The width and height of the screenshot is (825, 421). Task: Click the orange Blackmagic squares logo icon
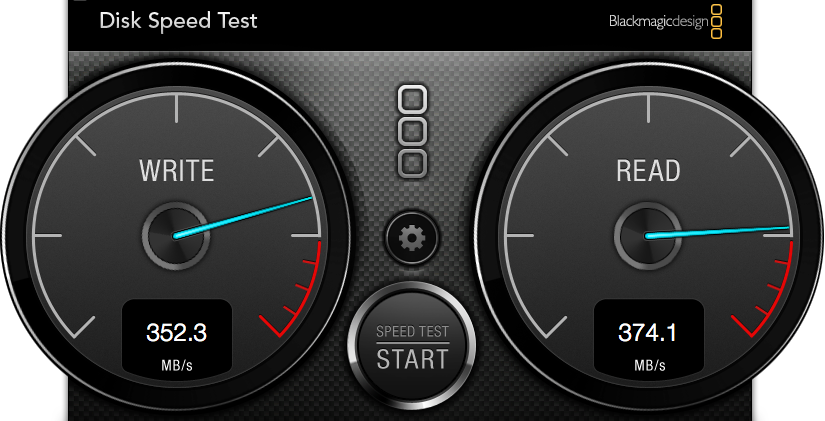pyautogui.click(x=716, y=22)
